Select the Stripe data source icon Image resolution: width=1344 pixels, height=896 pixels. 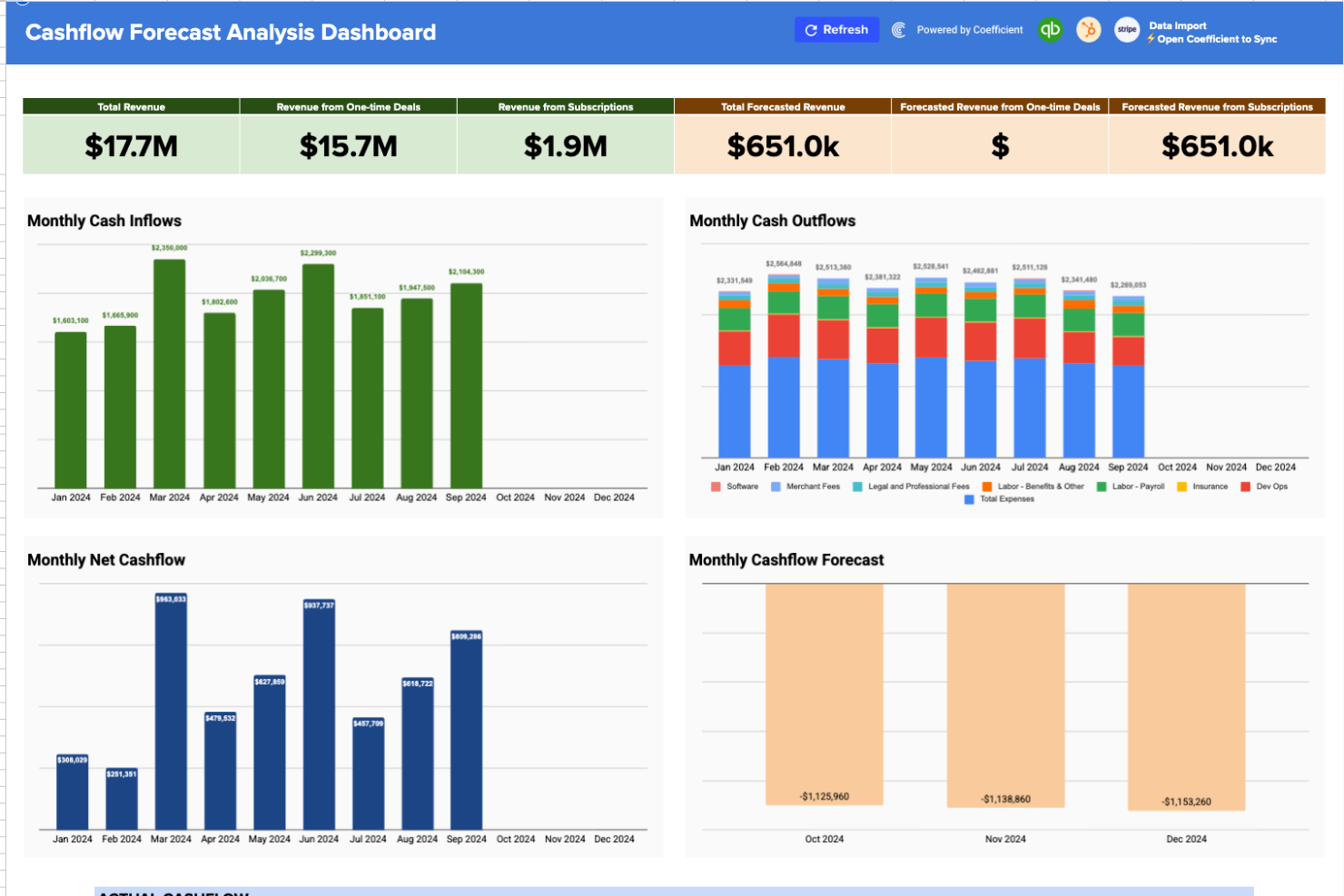pos(1126,29)
